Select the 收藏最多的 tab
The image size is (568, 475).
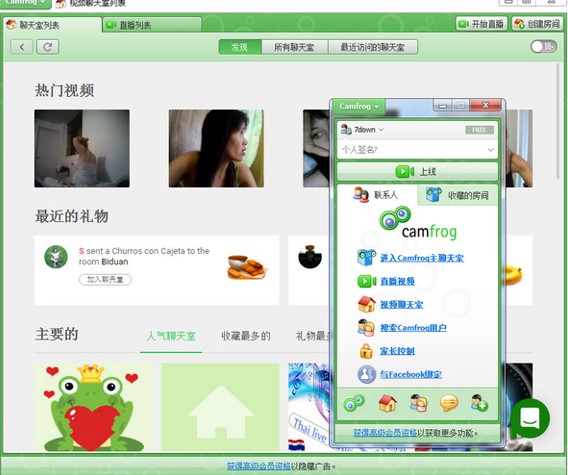246,336
